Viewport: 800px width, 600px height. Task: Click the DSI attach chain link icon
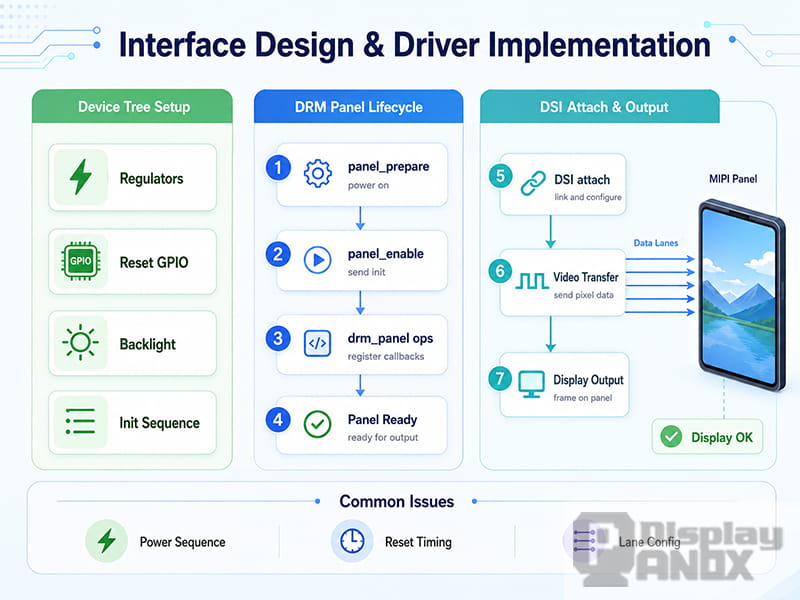(x=533, y=184)
